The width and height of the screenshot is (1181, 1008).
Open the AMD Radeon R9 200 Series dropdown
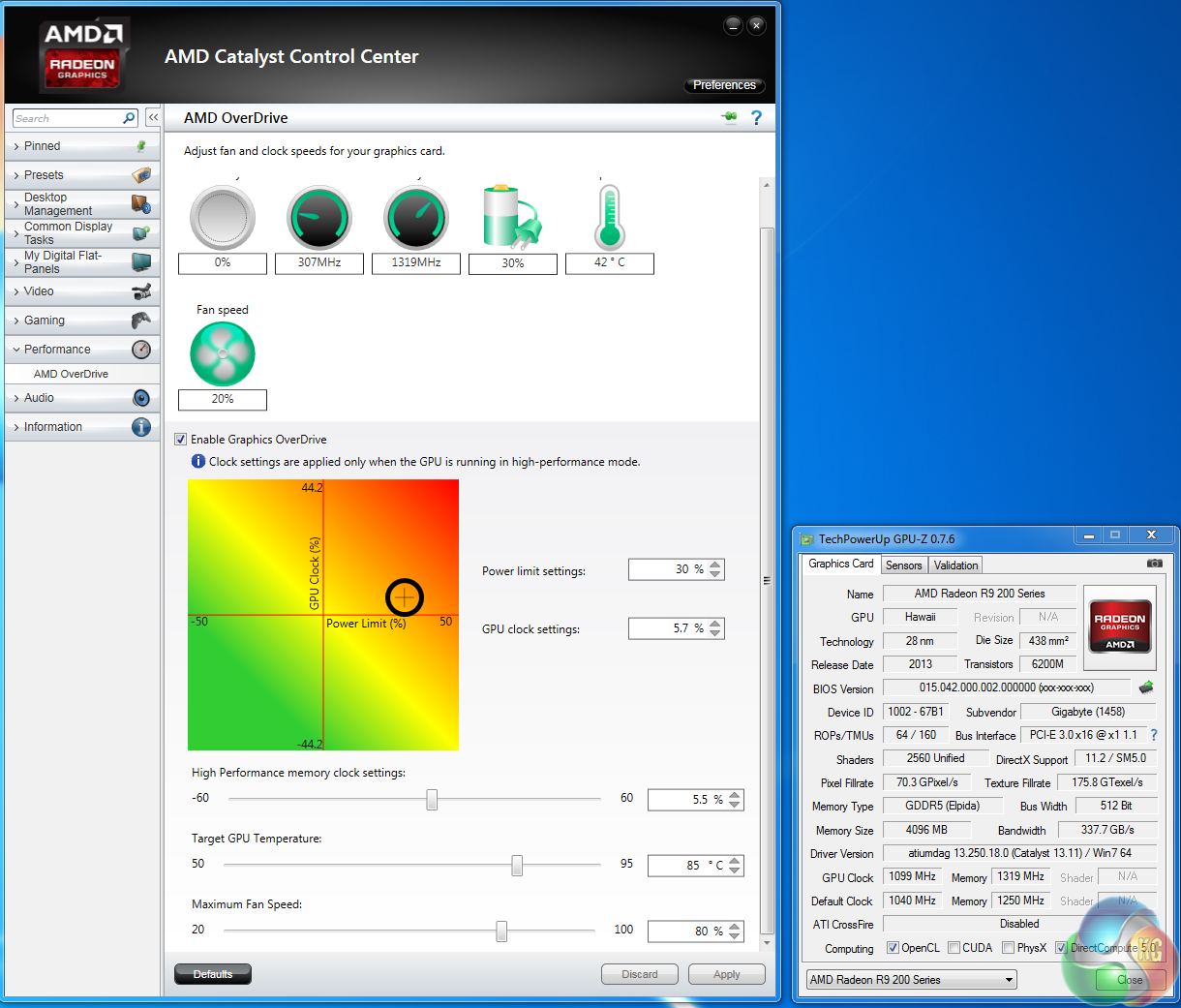pyautogui.click(x=911, y=980)
